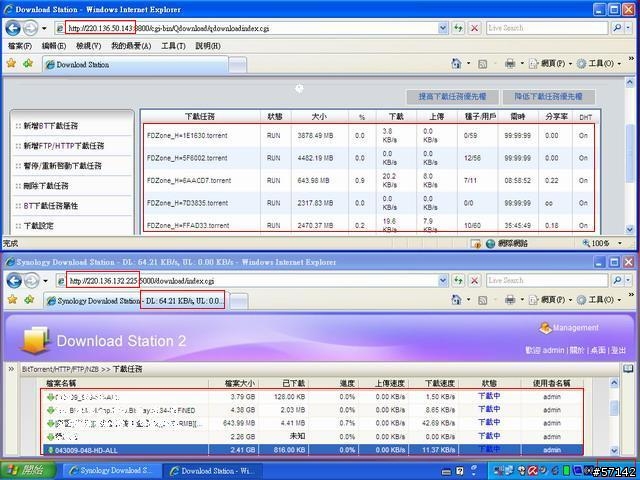Screen dimensions: 640x480
Task: Open address history dropdown in upper window
Action: click(x=443, y=28)
